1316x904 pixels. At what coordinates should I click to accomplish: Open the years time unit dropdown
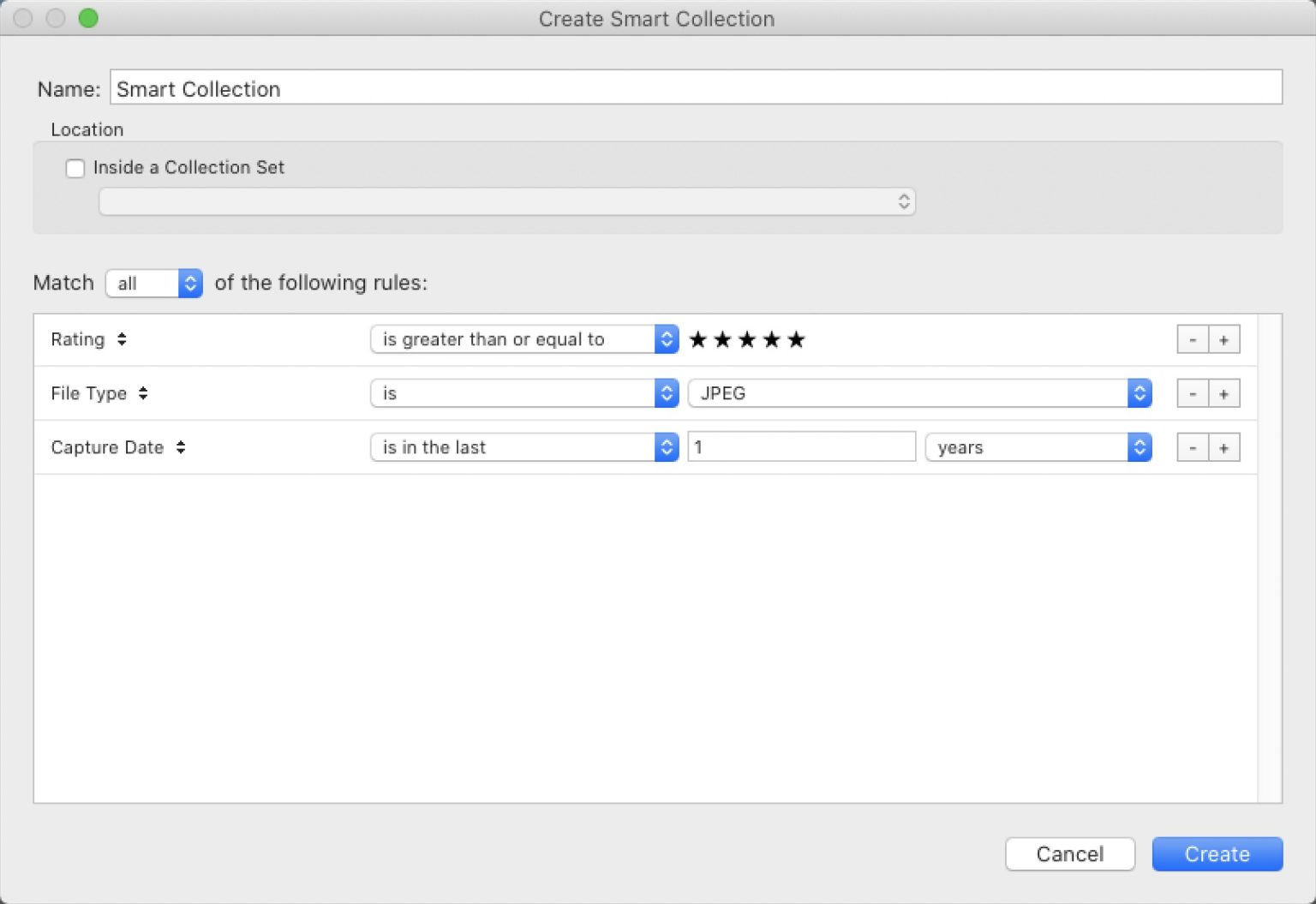click(1038, 446)
